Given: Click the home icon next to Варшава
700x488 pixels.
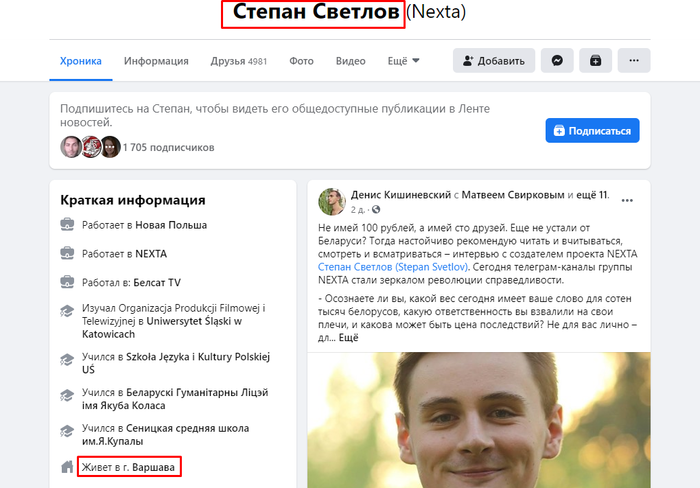Looking at the screenshot, I should (x=67, y=467).
